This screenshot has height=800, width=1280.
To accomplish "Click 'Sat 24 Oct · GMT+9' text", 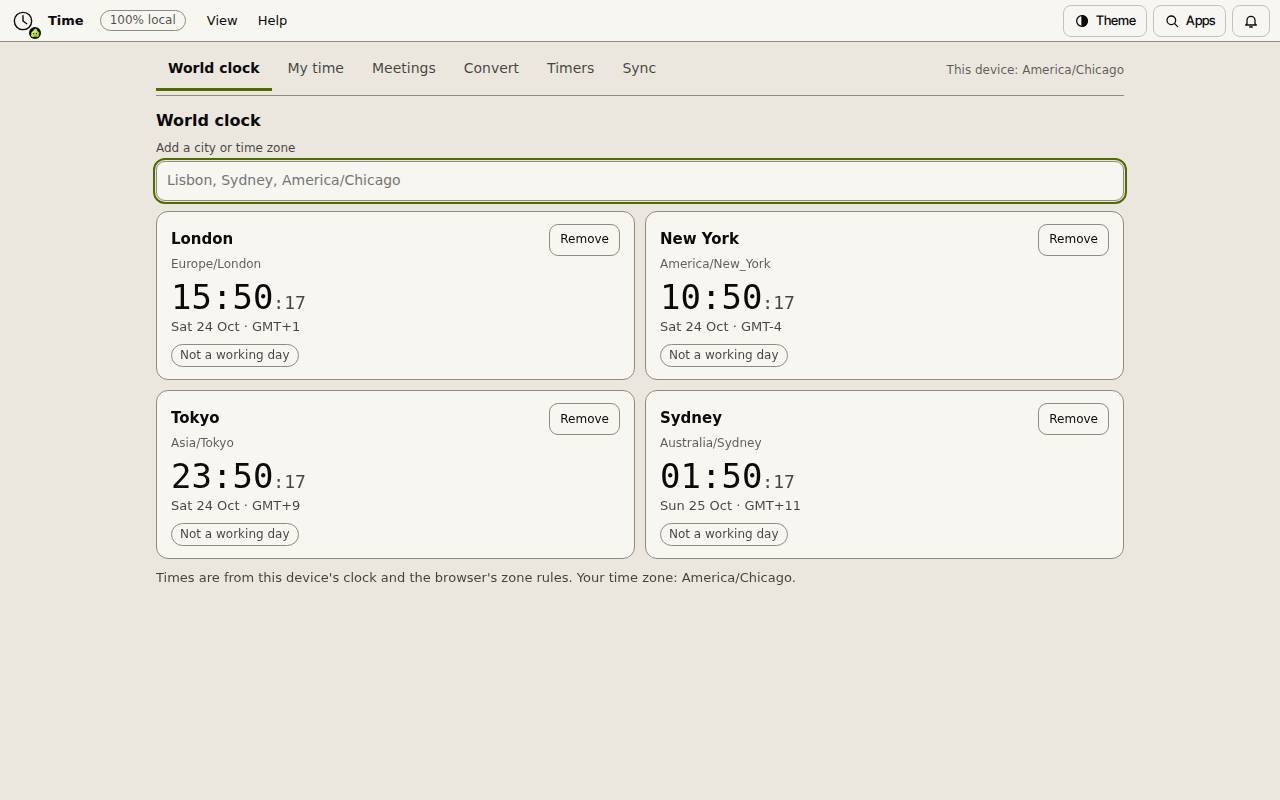I will point(235,505).
